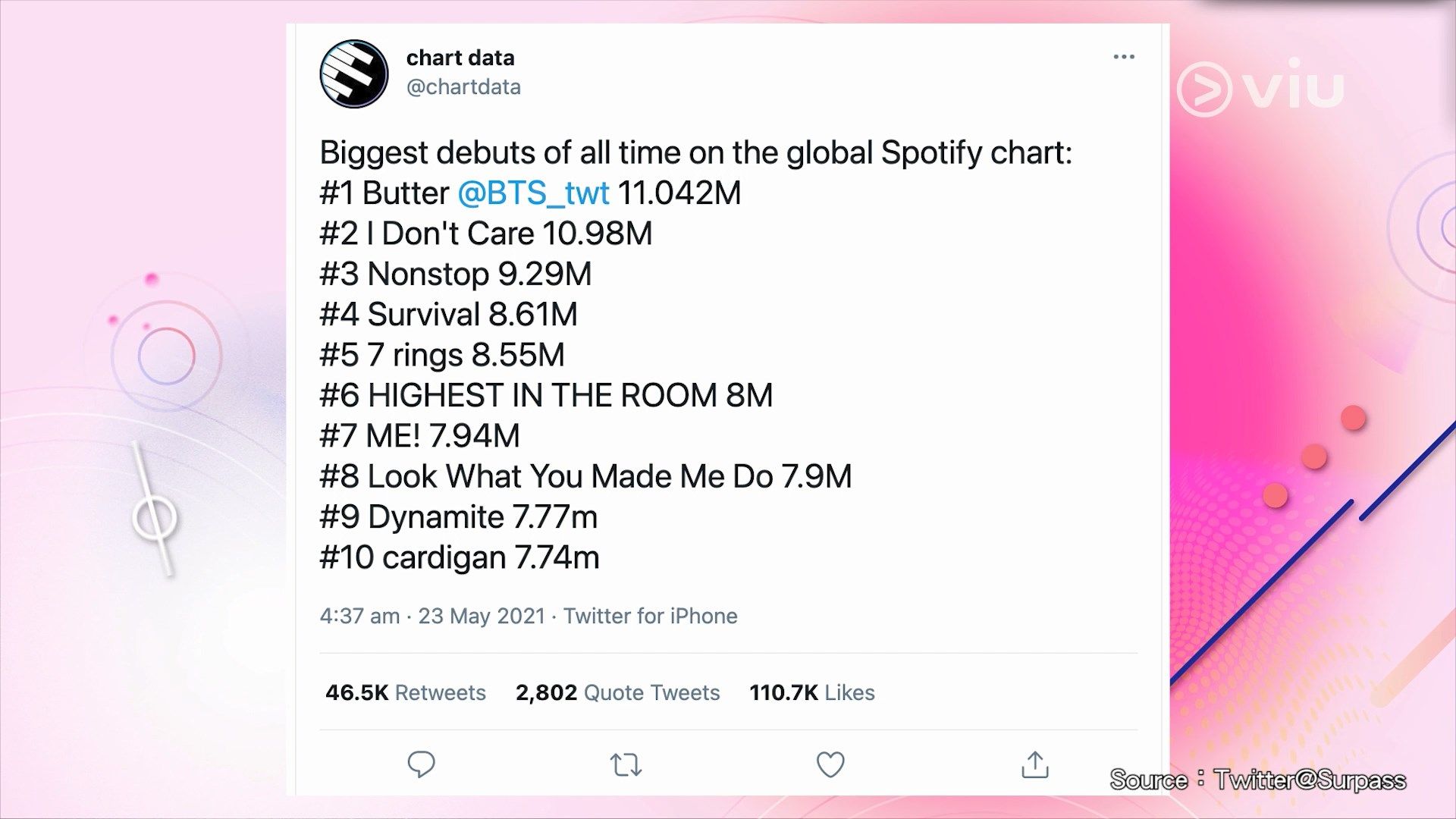Screen dimensions: 1456x819
Task: Click the #10 cardigan 7.74m line
Action: (459, 557)
